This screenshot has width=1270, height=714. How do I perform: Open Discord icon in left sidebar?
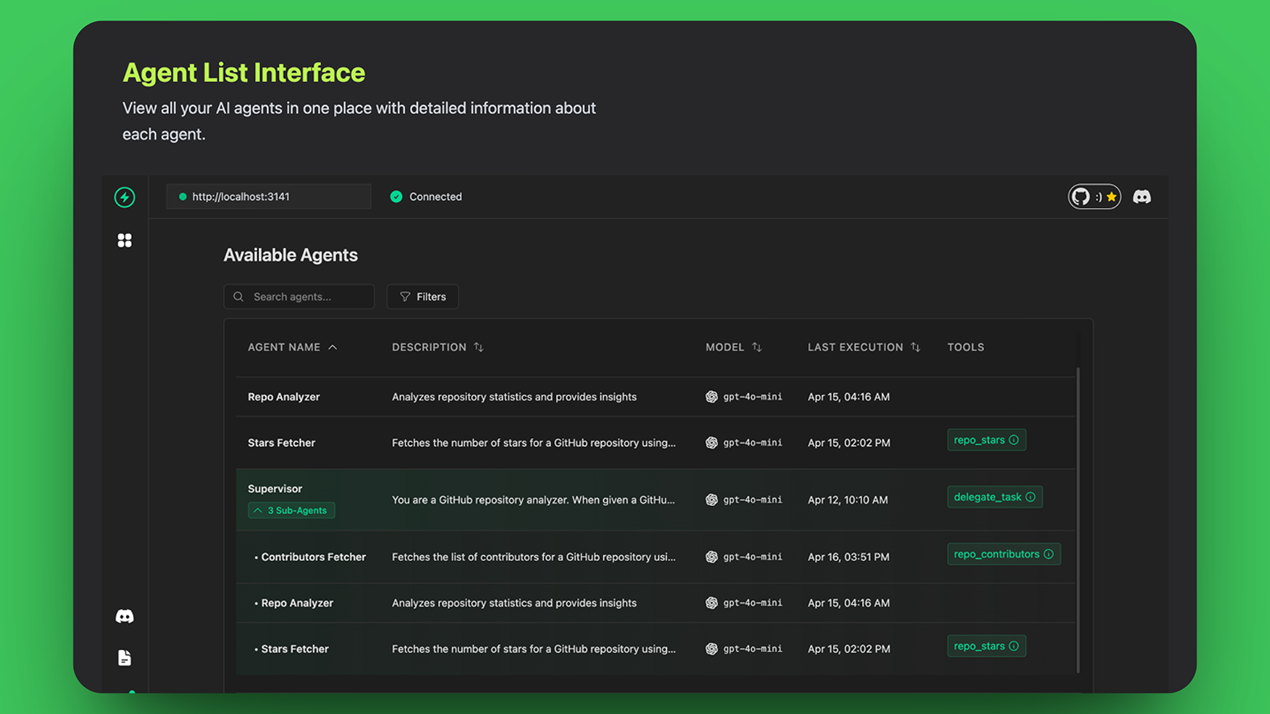[x=125, y=616]
